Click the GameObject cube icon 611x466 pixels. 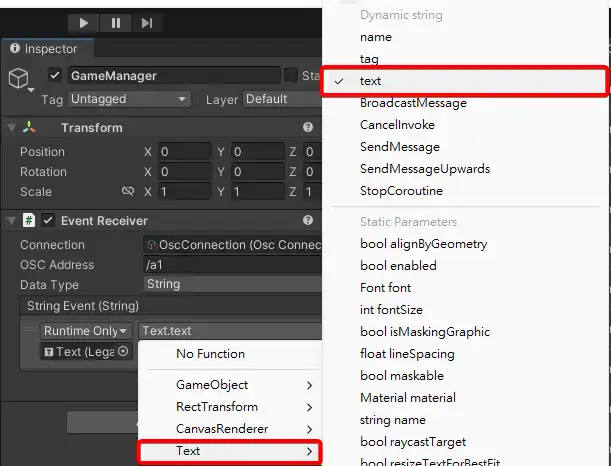click(20, 80)
